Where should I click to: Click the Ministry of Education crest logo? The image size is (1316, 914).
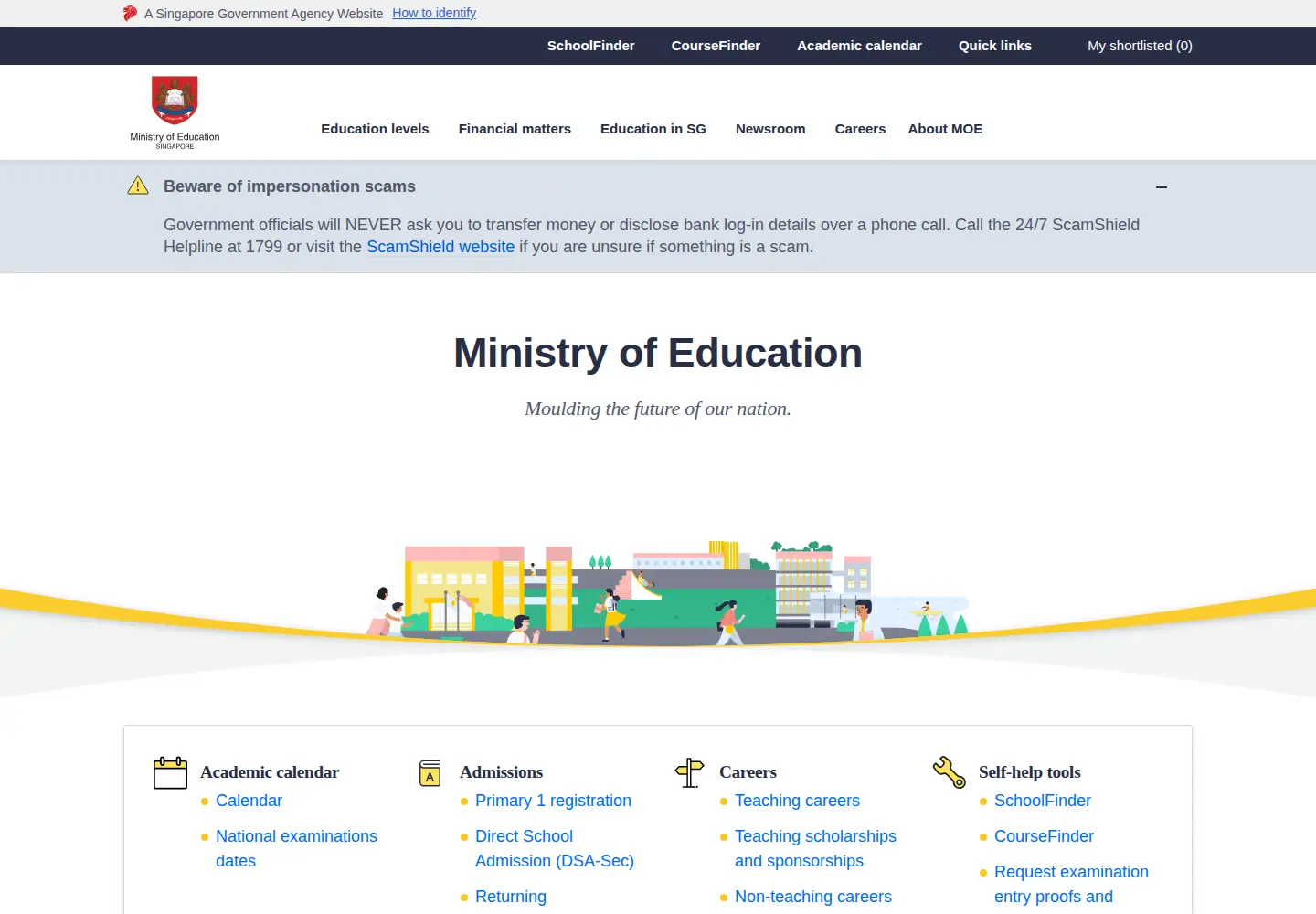click(175, 112)
